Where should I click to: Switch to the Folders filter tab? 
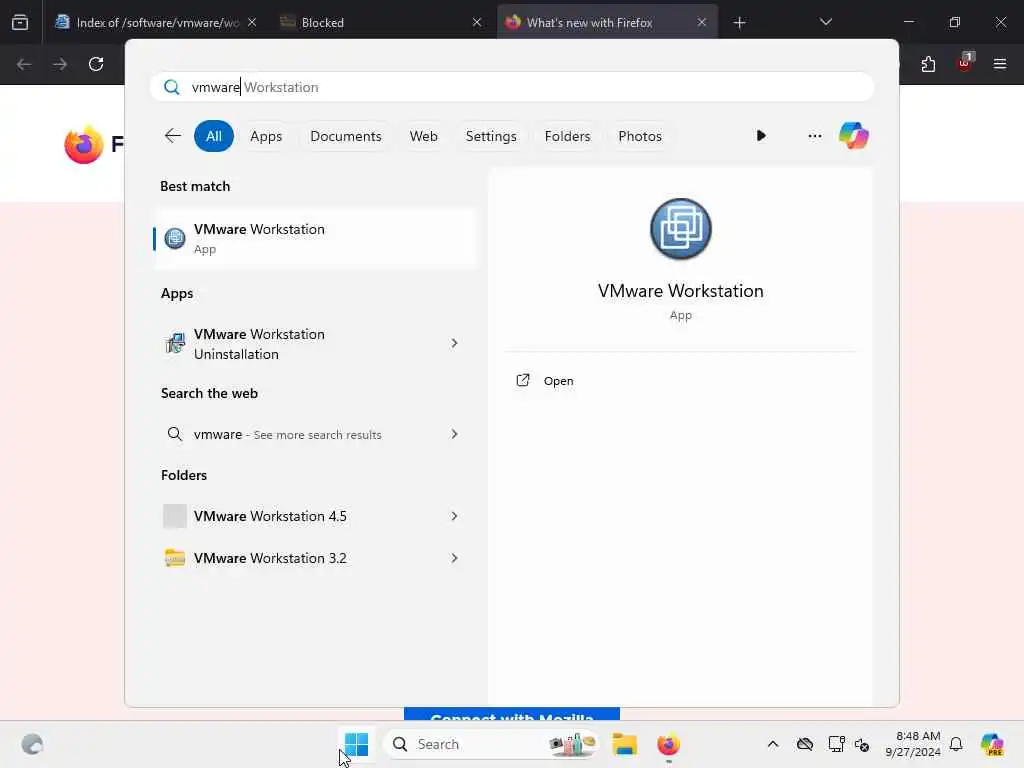click(x=567, y=136)
